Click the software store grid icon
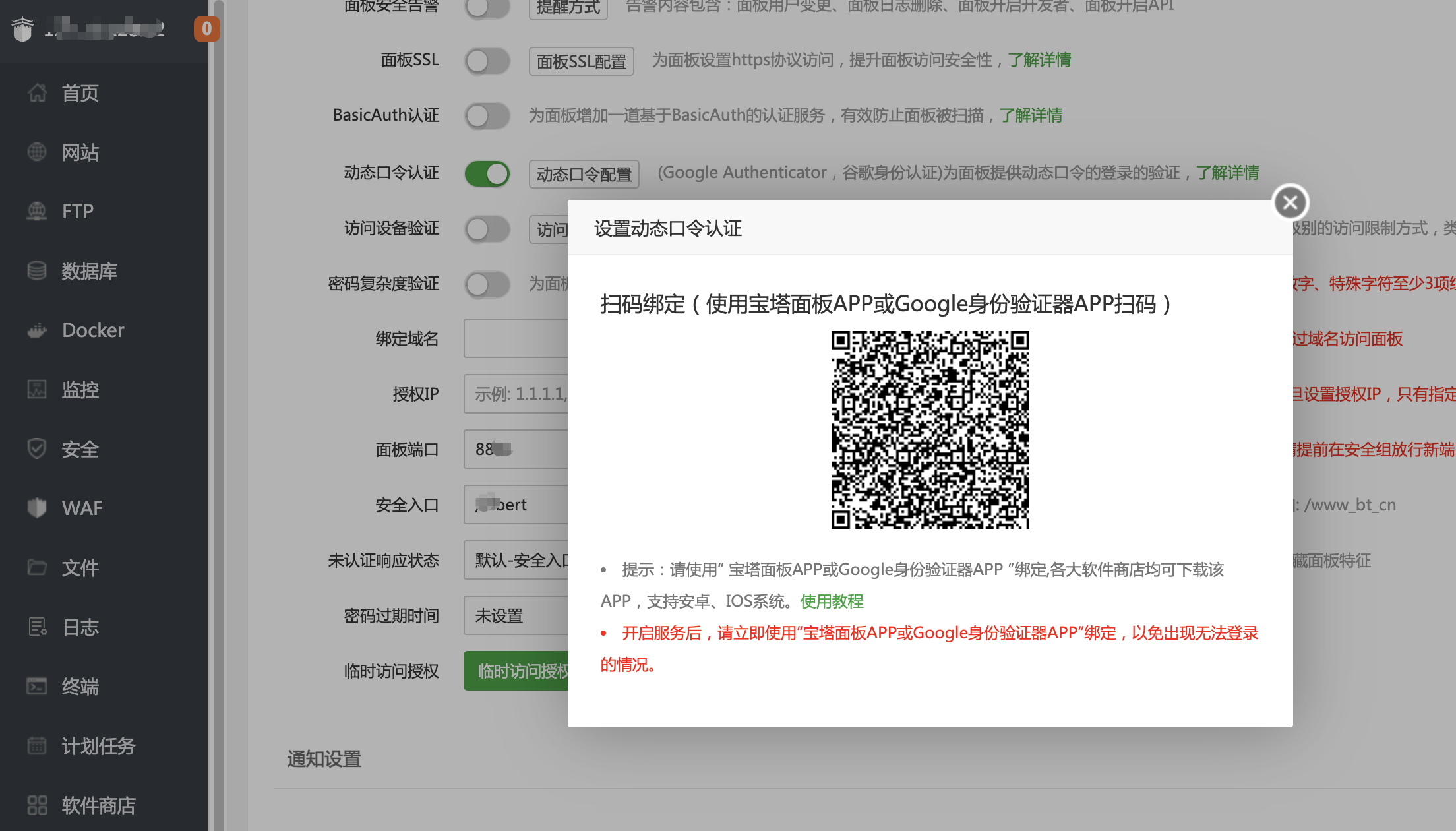This screenshot has height=831, width=1456. 37,805
